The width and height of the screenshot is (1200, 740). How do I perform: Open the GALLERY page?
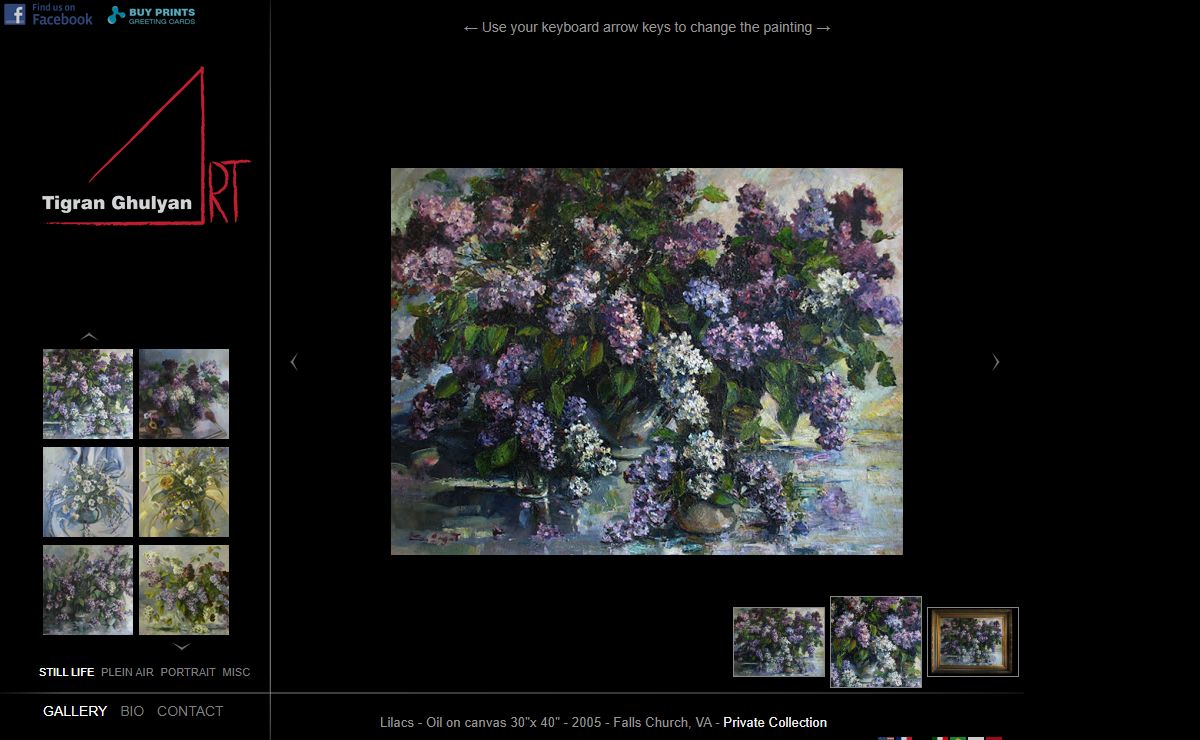(75, 711)
